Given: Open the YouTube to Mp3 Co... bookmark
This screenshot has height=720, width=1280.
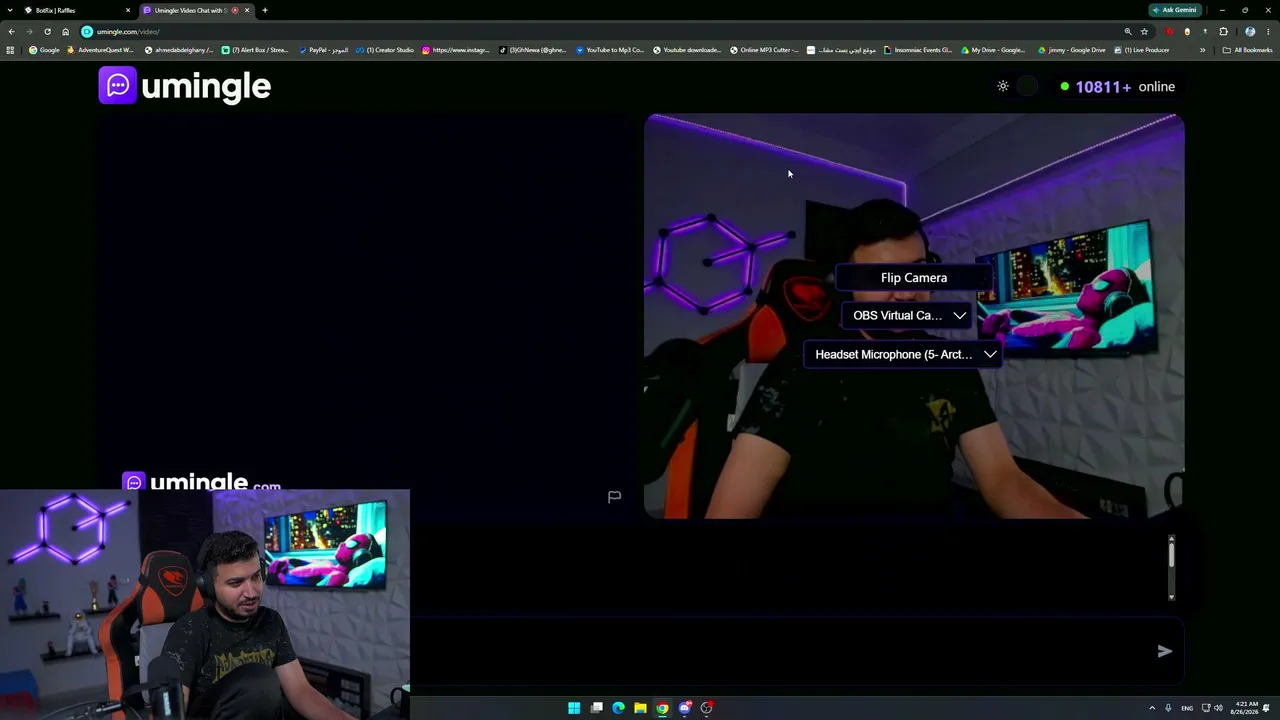Looking at the screenshot, I should pos(610,50).
